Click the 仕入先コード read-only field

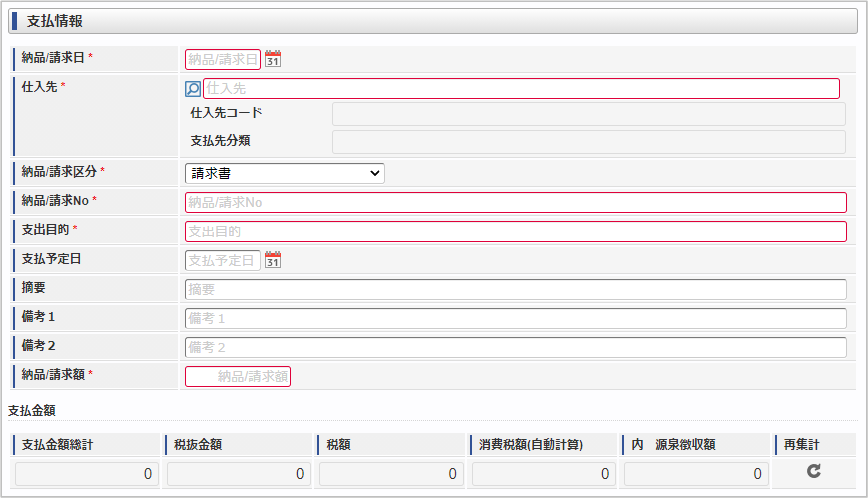click(x=588, y=113)
